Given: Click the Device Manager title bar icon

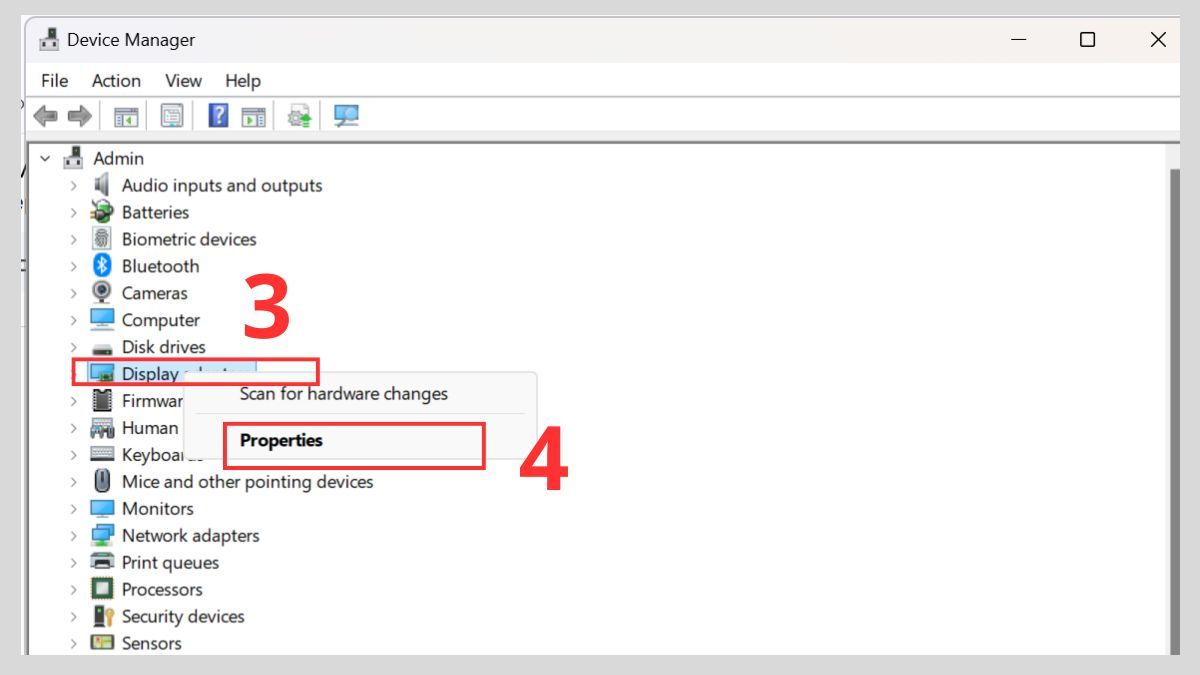Looking at the screenshot, I should click(48, 40).
